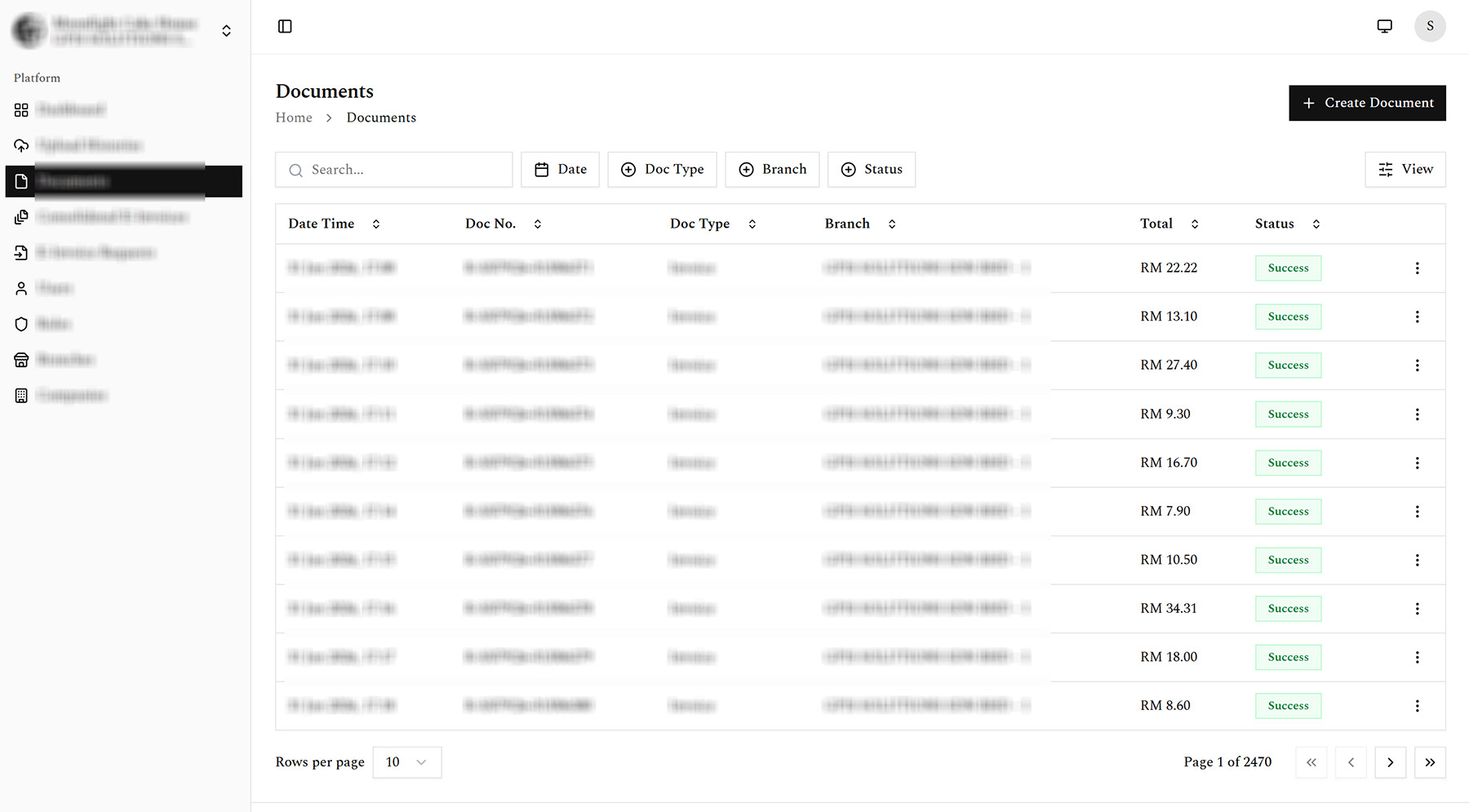This screenshot has height=812, width=1469.
Task: Expand the account switcher chevrons in sidebar
Action: 226,29
